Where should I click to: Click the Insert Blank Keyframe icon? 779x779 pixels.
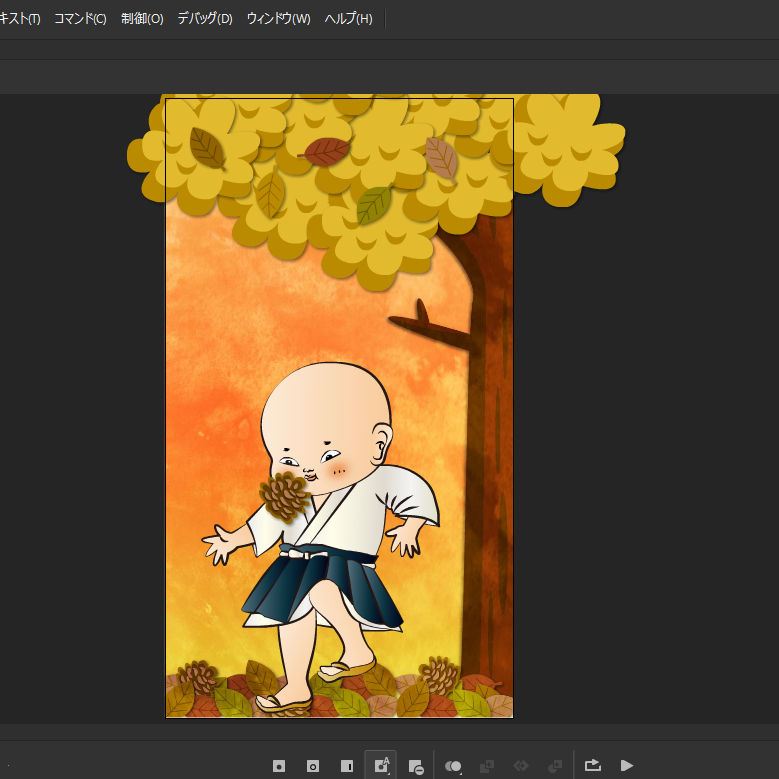[x=313, y=766]
